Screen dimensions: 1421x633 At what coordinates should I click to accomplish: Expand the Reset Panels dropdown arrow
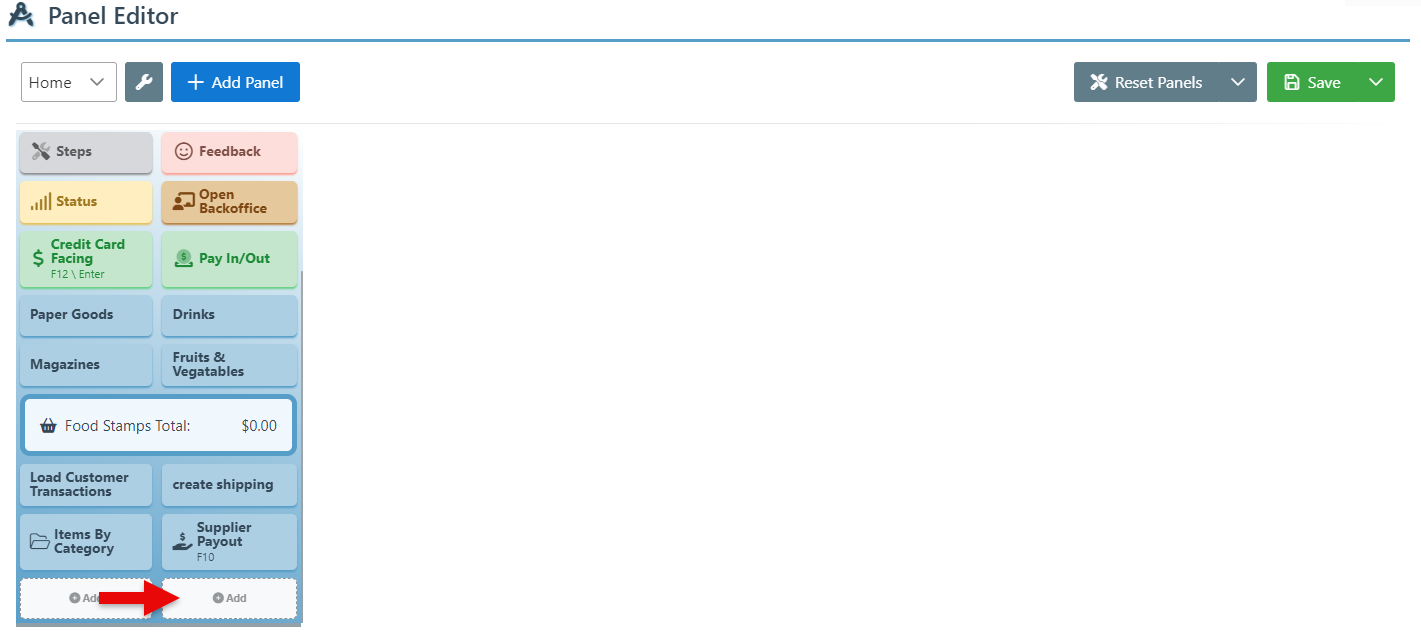tap(1238, 82)
